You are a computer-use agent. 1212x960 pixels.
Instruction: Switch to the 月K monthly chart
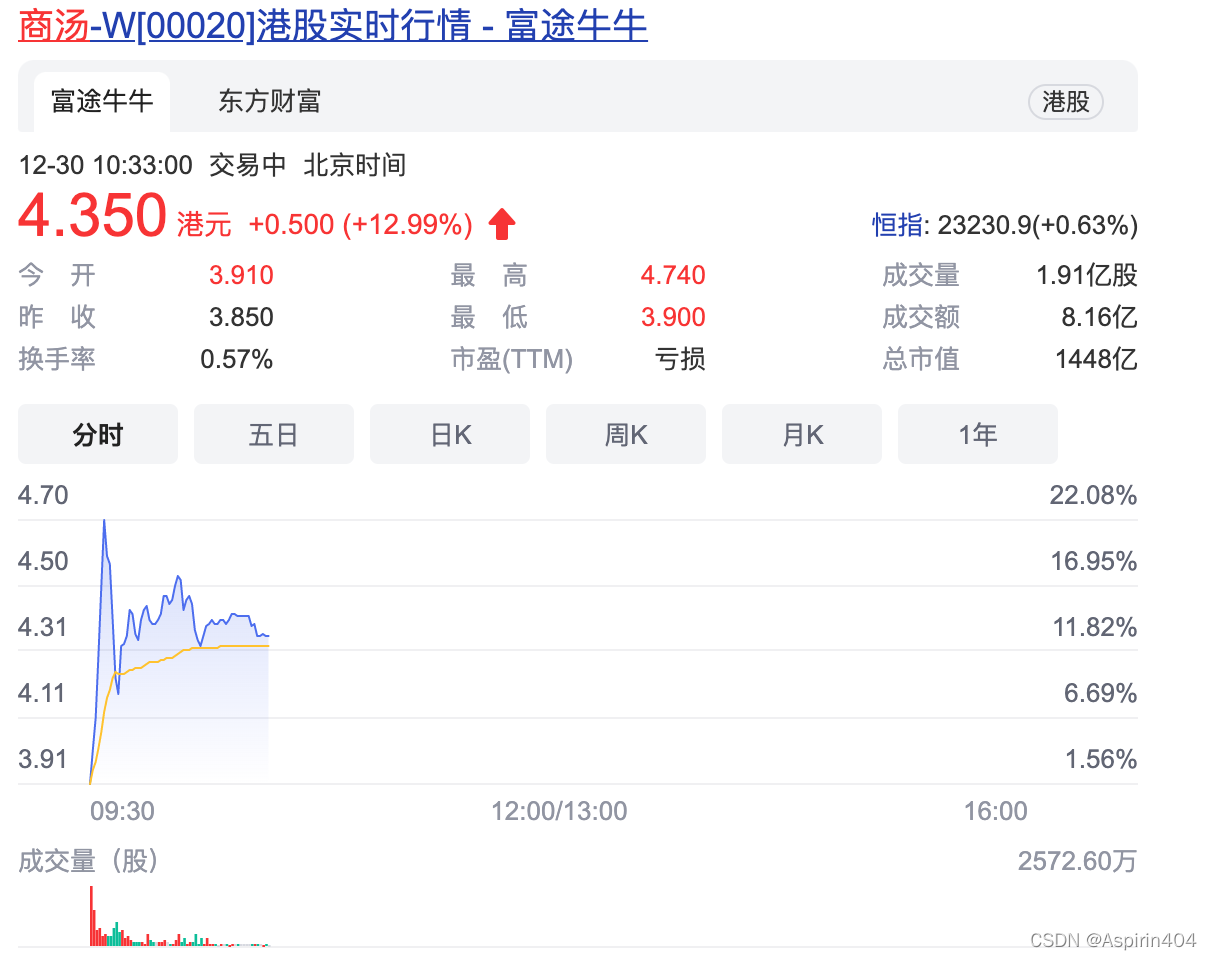click(801, 434)
